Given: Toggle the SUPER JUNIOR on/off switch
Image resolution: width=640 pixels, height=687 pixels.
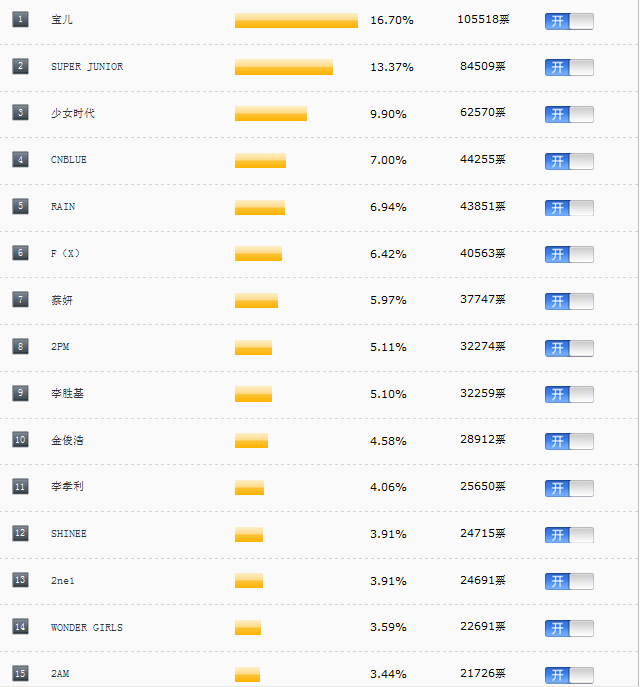Looking at the screenshot, I should click(x=569, y=67).
